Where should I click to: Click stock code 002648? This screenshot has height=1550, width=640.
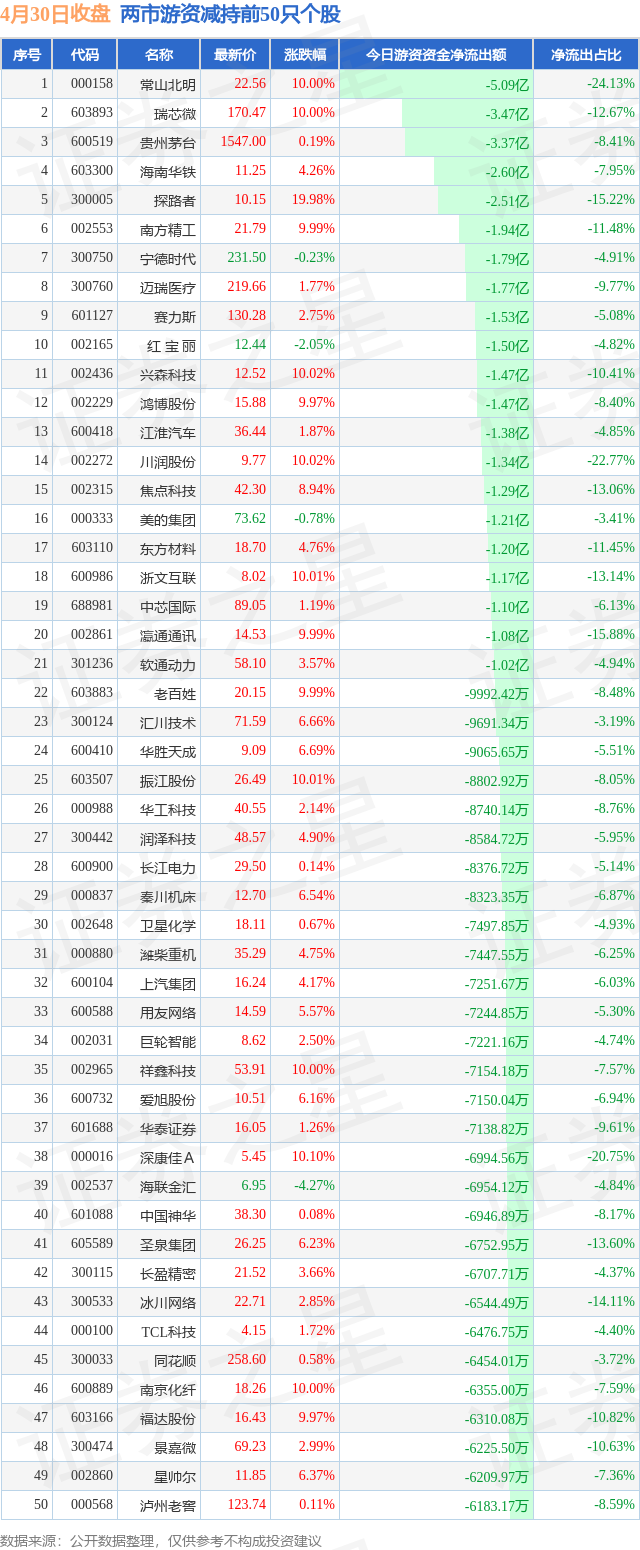tap(92, 925)
